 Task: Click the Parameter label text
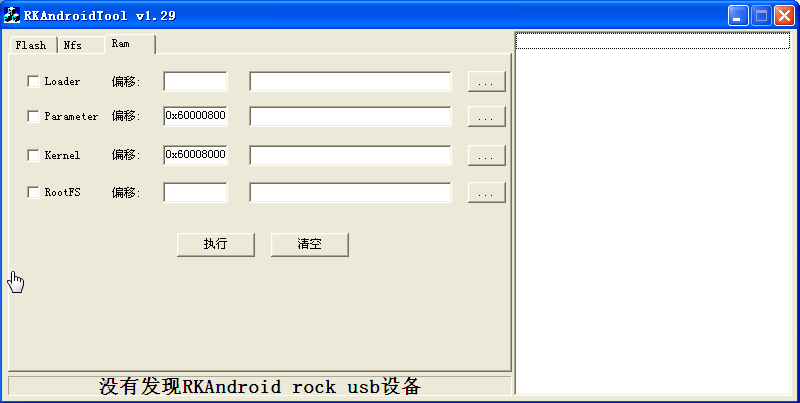click(71, 116)
